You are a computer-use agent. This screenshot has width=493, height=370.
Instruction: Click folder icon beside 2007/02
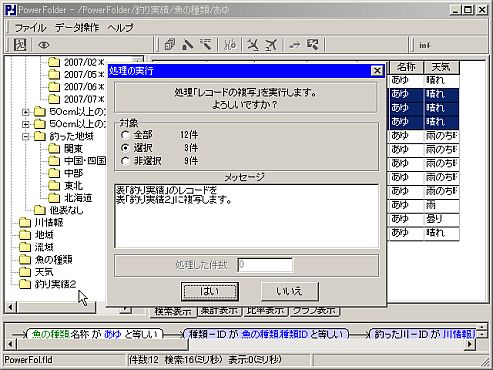coord(54,62)
